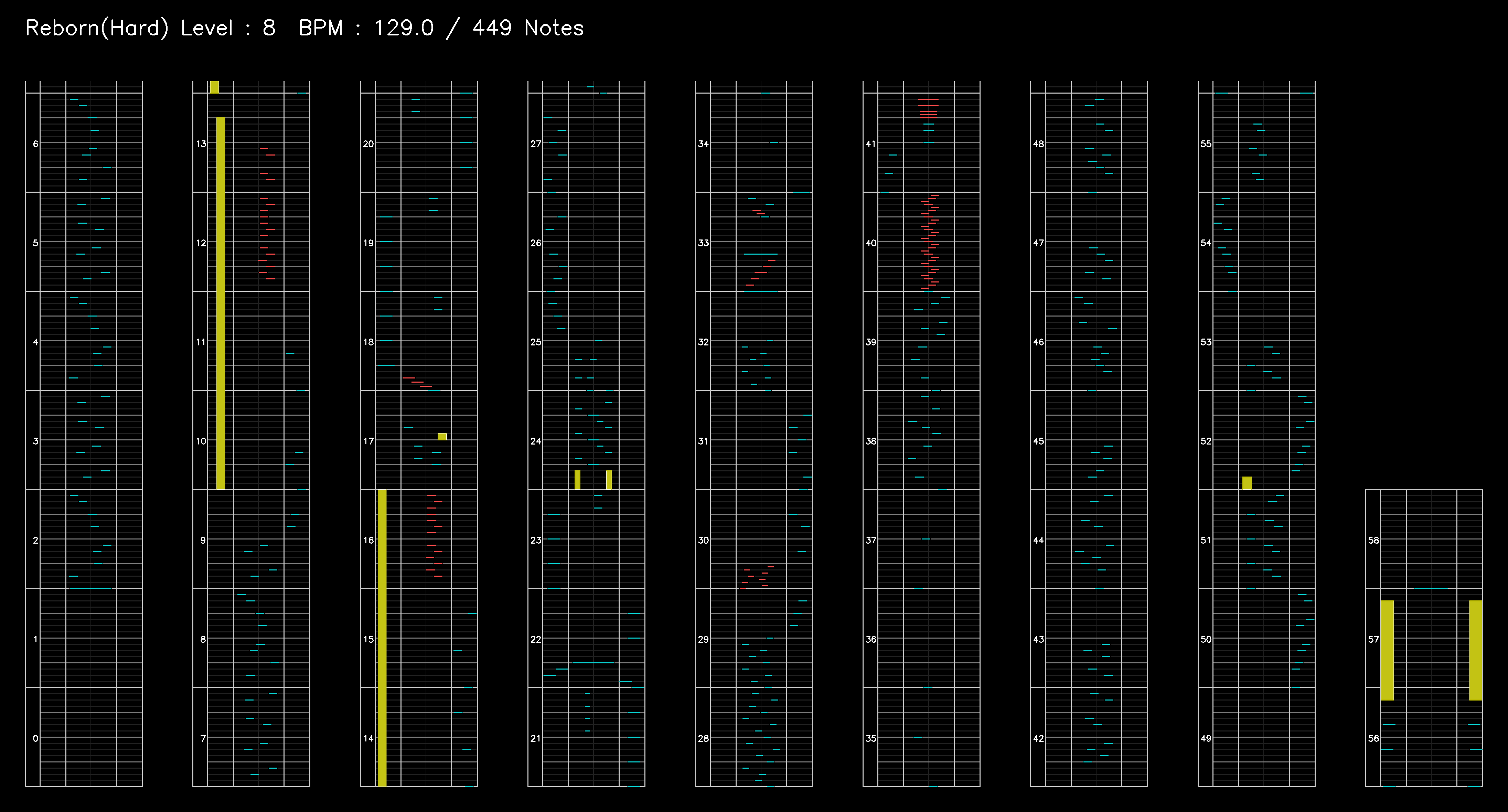Click measure number 57
Image resolution: width=1508 pixels, height=812 pixels.
1373,639
